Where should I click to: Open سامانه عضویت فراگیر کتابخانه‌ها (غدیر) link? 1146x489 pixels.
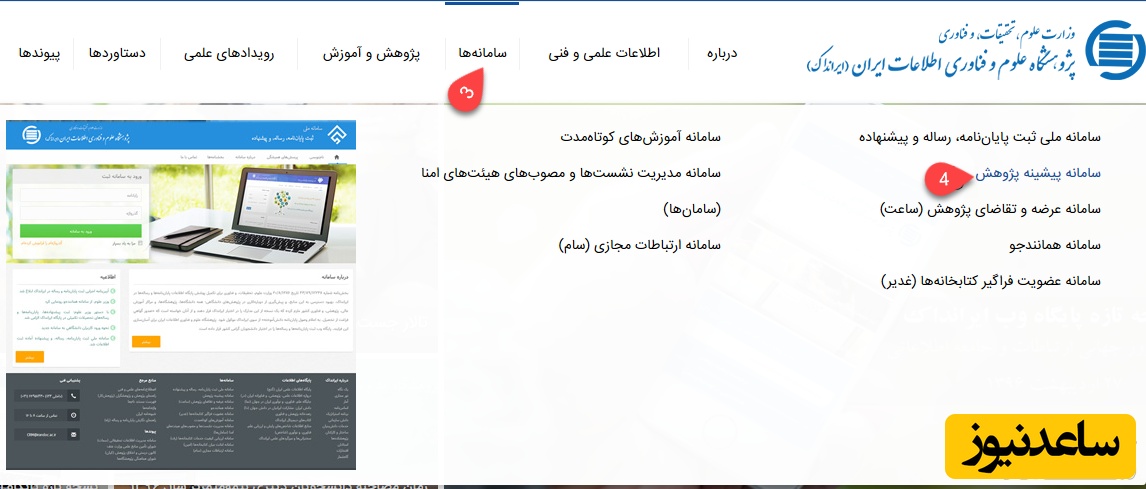pyautogui.click(x=990, y=281)
